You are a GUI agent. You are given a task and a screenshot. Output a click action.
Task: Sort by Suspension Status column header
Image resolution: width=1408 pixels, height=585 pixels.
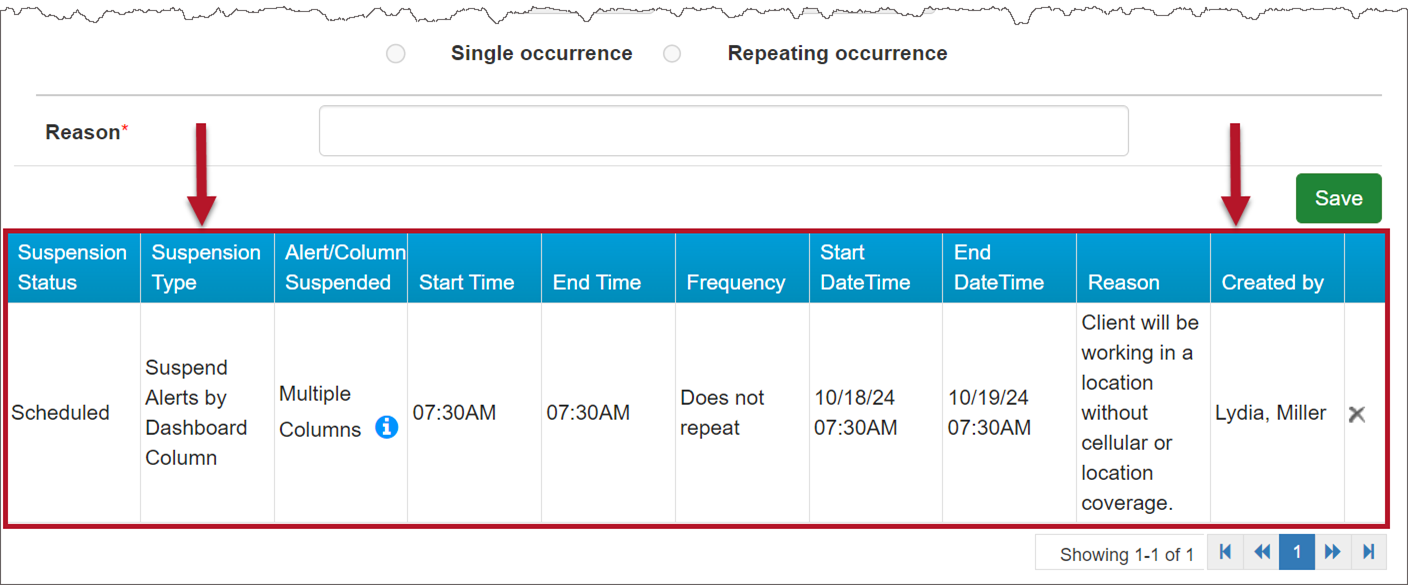(x=72, y=267)
